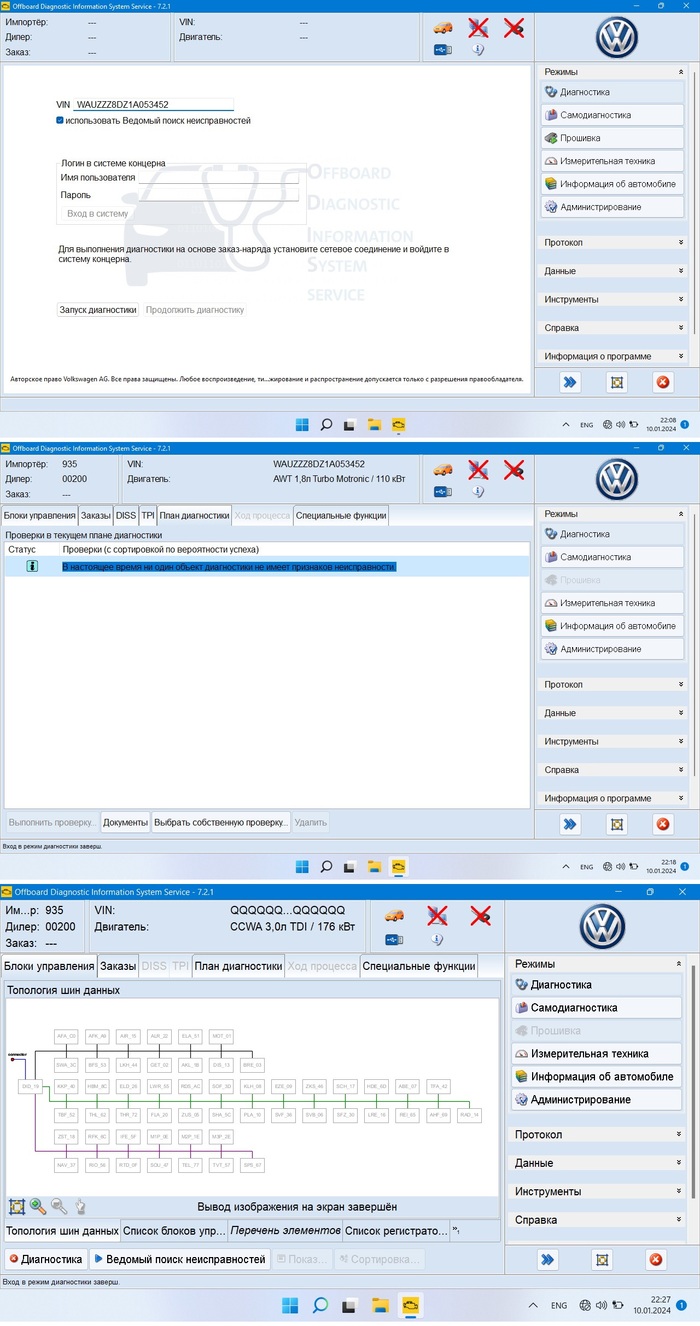Select the highlighted 'В настоящее время ни один объект...' row
This screenshot has width=700, height=1326.
coord(266,566)
